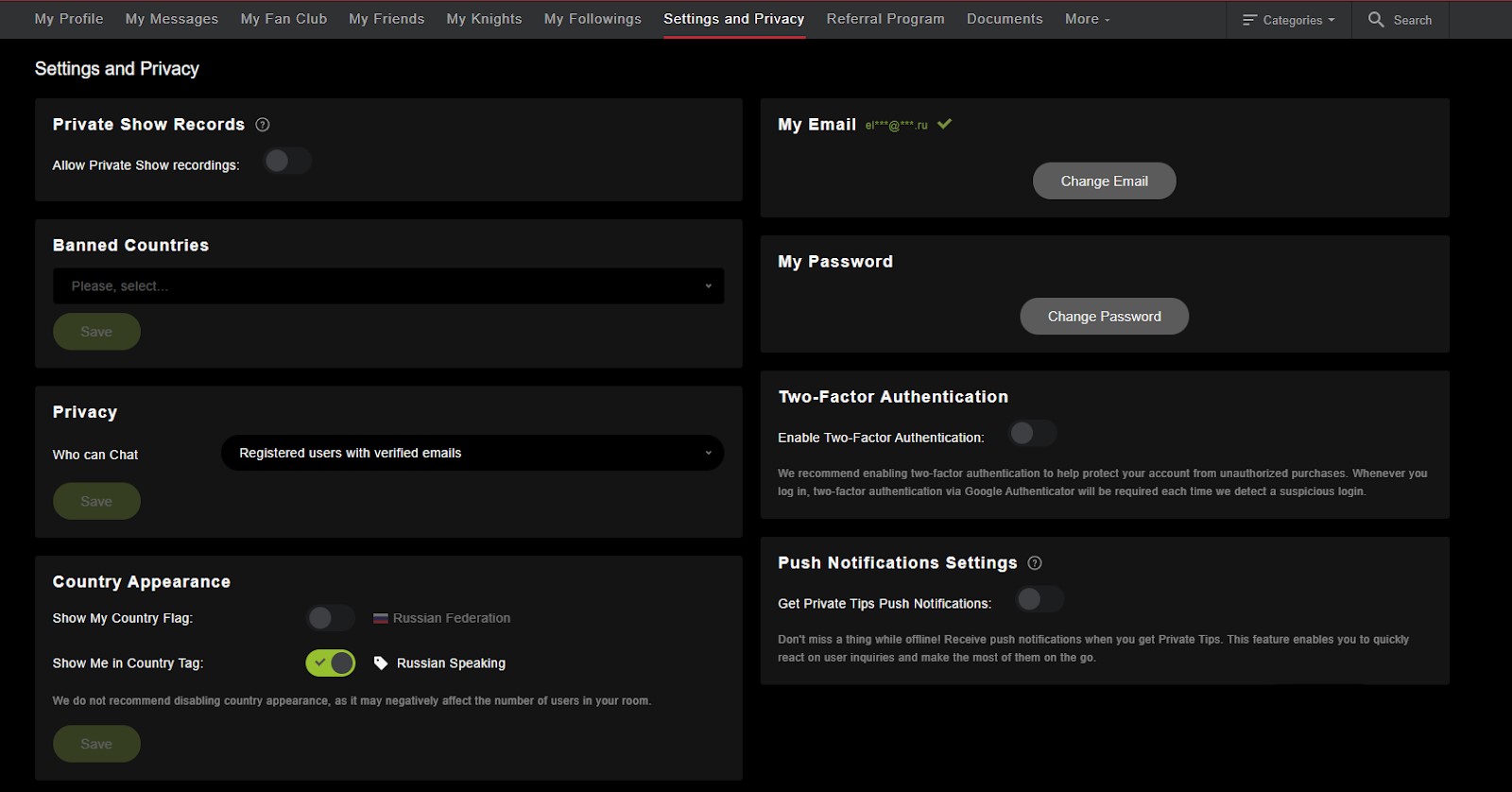Enable Two-Factor Authentication toggle
The width and height of the screenshot is (1512, 792).
[x=1032, y=433]
